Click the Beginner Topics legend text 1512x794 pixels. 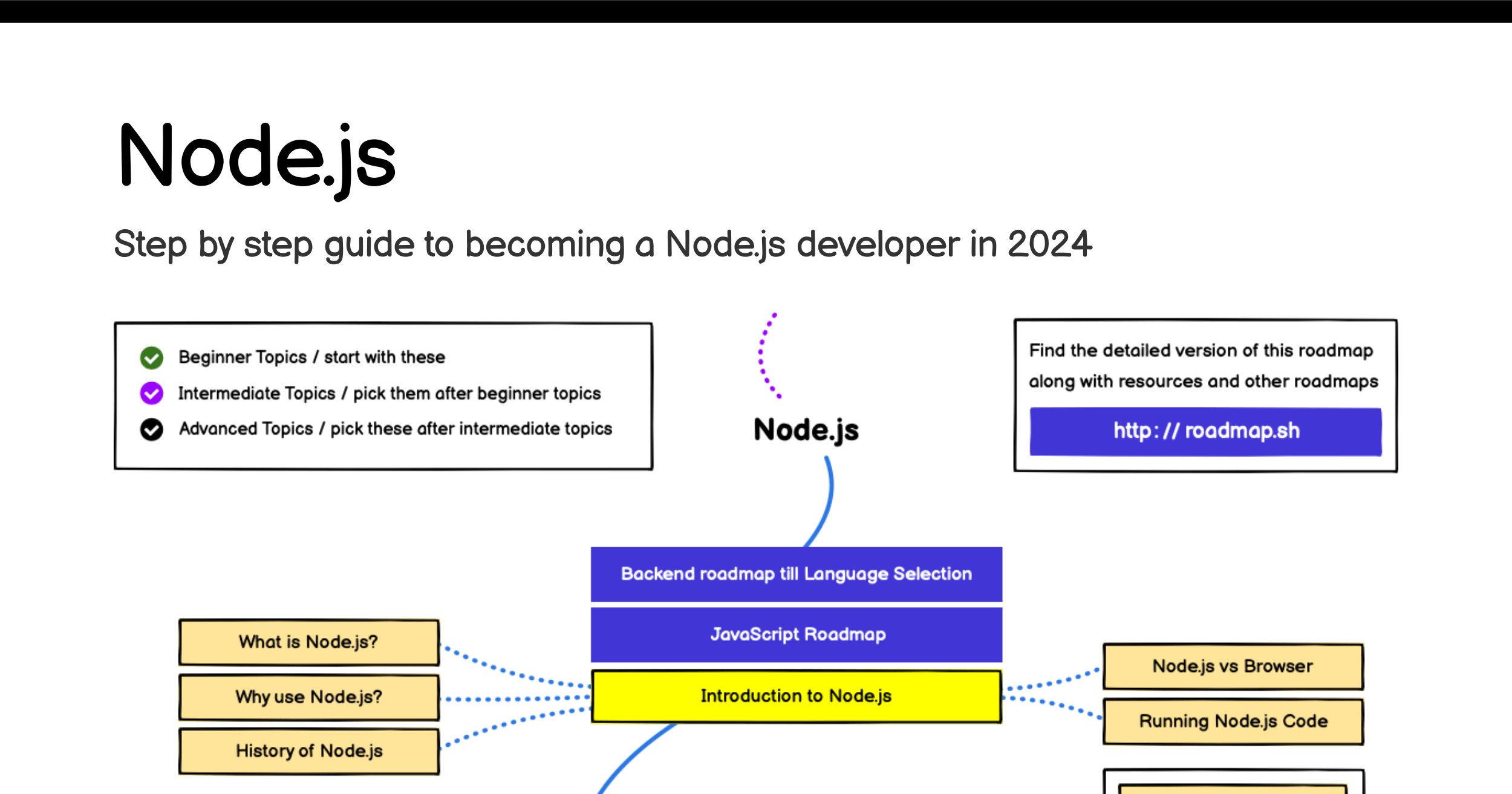click(311, 357)
